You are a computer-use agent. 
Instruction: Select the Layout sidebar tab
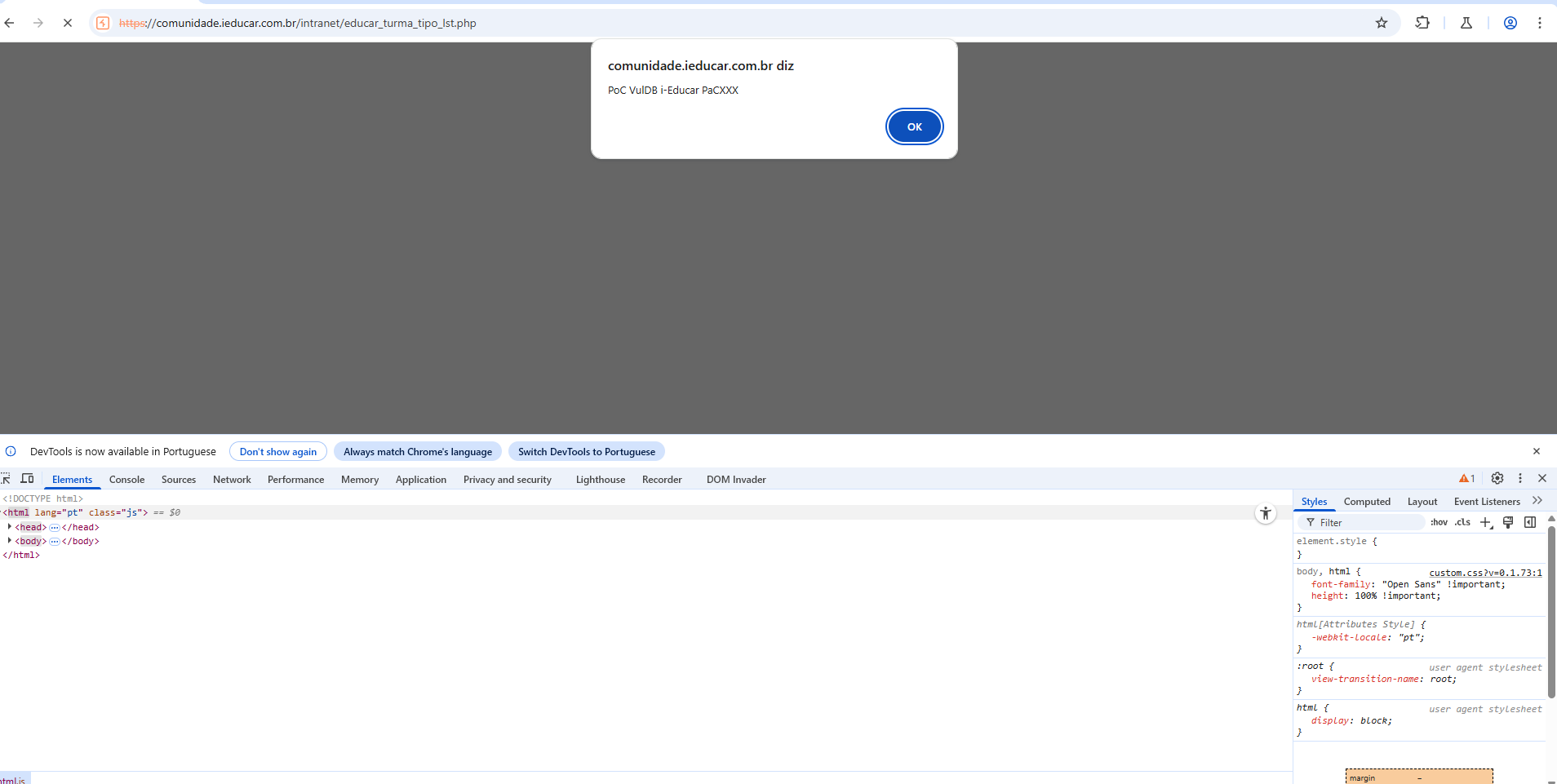coord(1422,502)
